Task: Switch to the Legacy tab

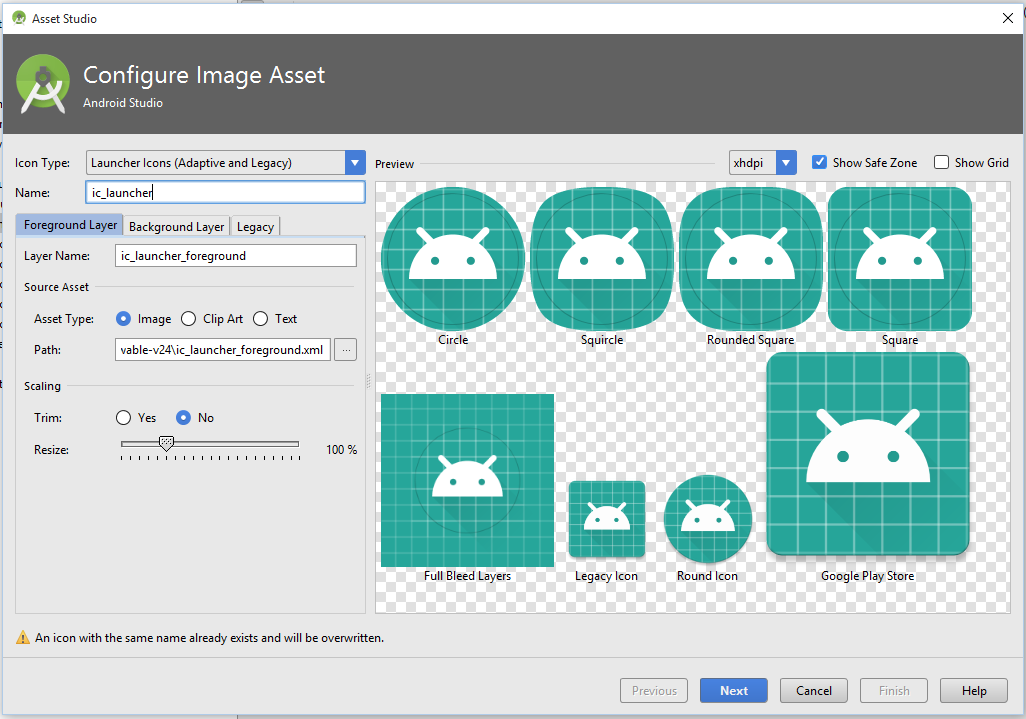Action: pos(255,226)
